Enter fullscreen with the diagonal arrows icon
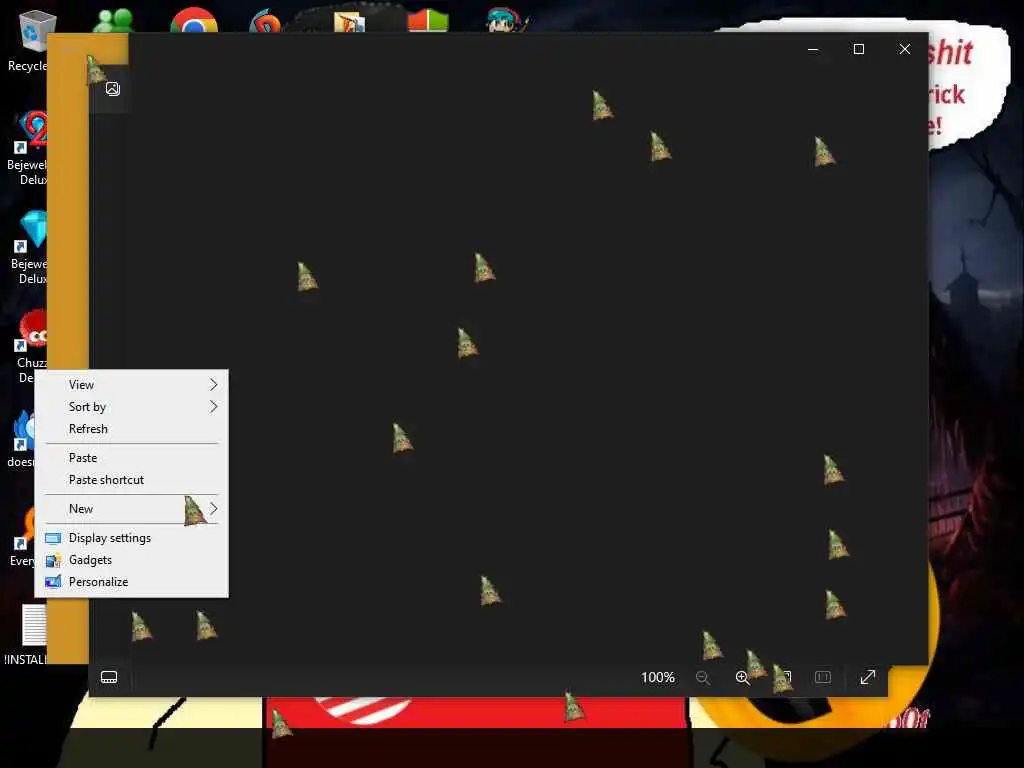 pos(867,677)
